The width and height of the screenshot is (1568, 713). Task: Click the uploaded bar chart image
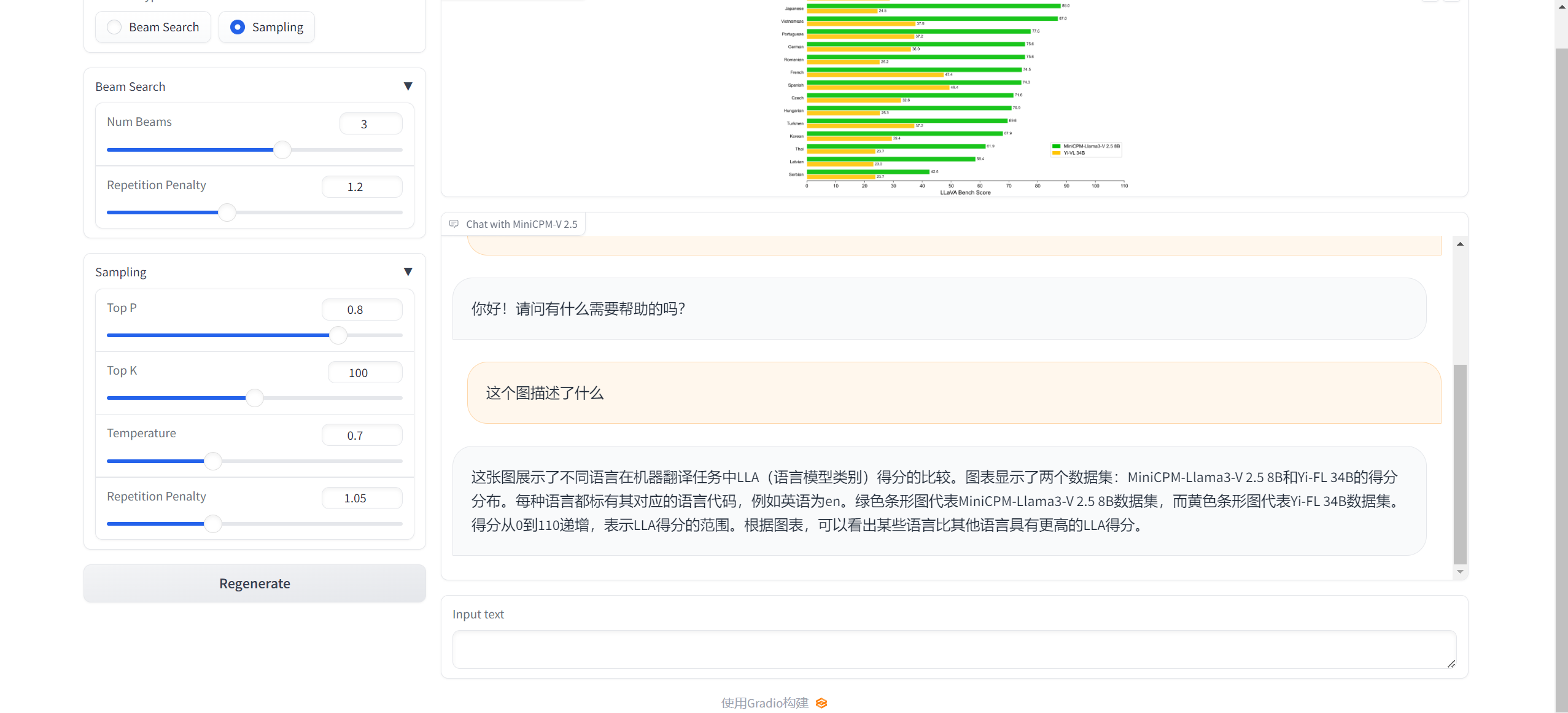click(954, 98)
